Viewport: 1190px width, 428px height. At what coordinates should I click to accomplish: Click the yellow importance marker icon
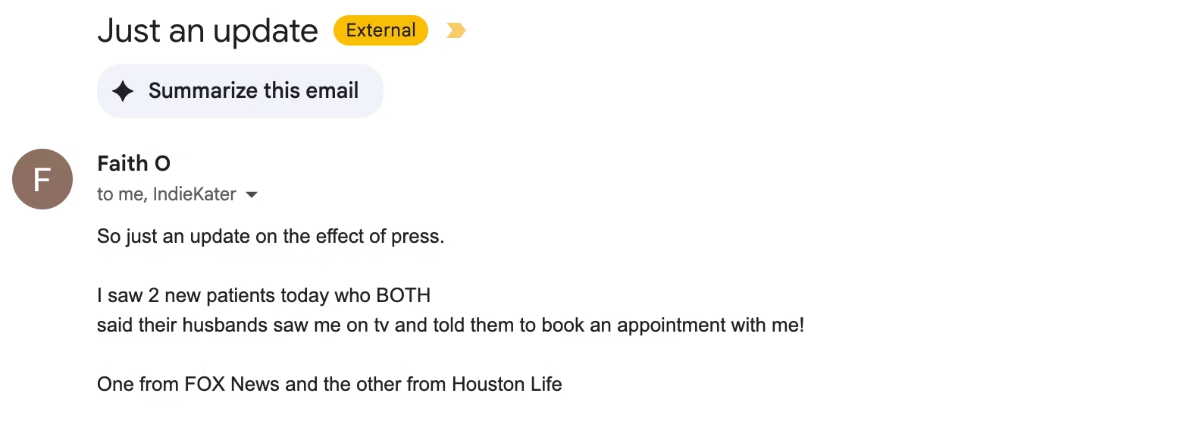(x=456, y=31)
